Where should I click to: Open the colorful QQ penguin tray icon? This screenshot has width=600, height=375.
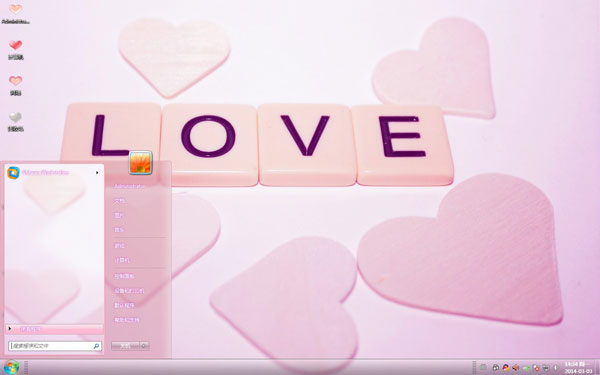click(x=505, y=368)
